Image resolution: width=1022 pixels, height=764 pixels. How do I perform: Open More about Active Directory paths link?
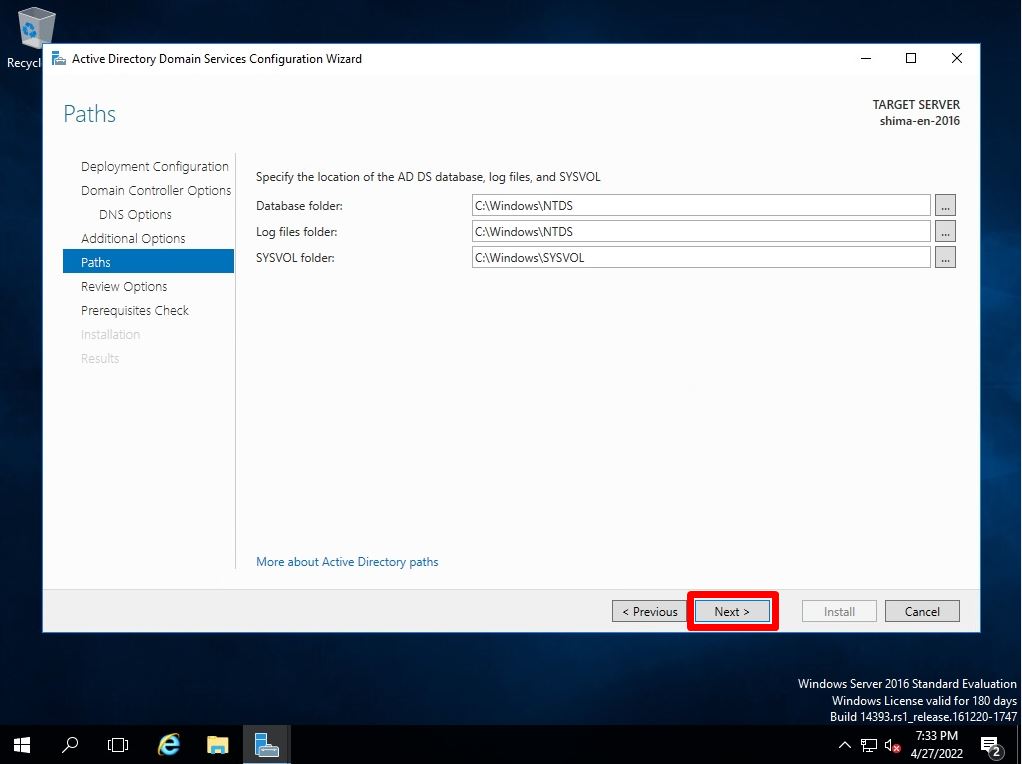[347, 562]
